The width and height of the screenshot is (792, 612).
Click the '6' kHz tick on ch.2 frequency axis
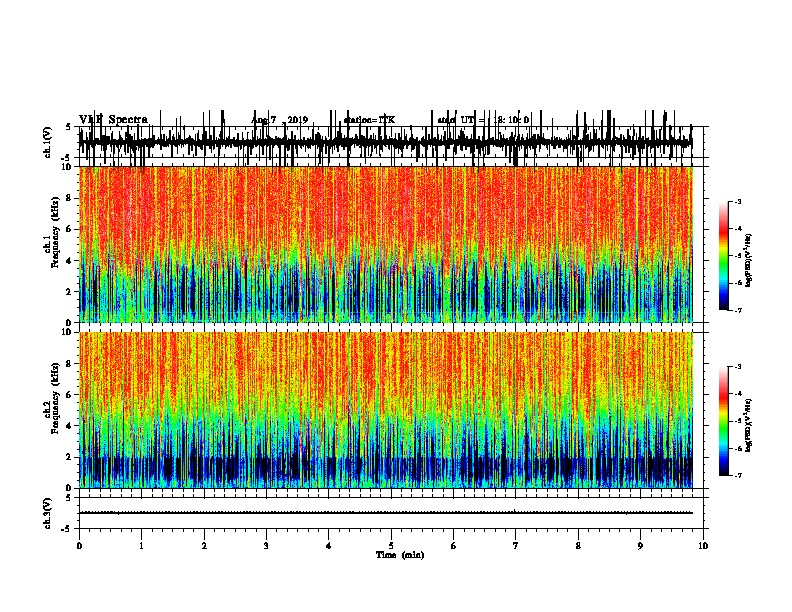[70, 395]
